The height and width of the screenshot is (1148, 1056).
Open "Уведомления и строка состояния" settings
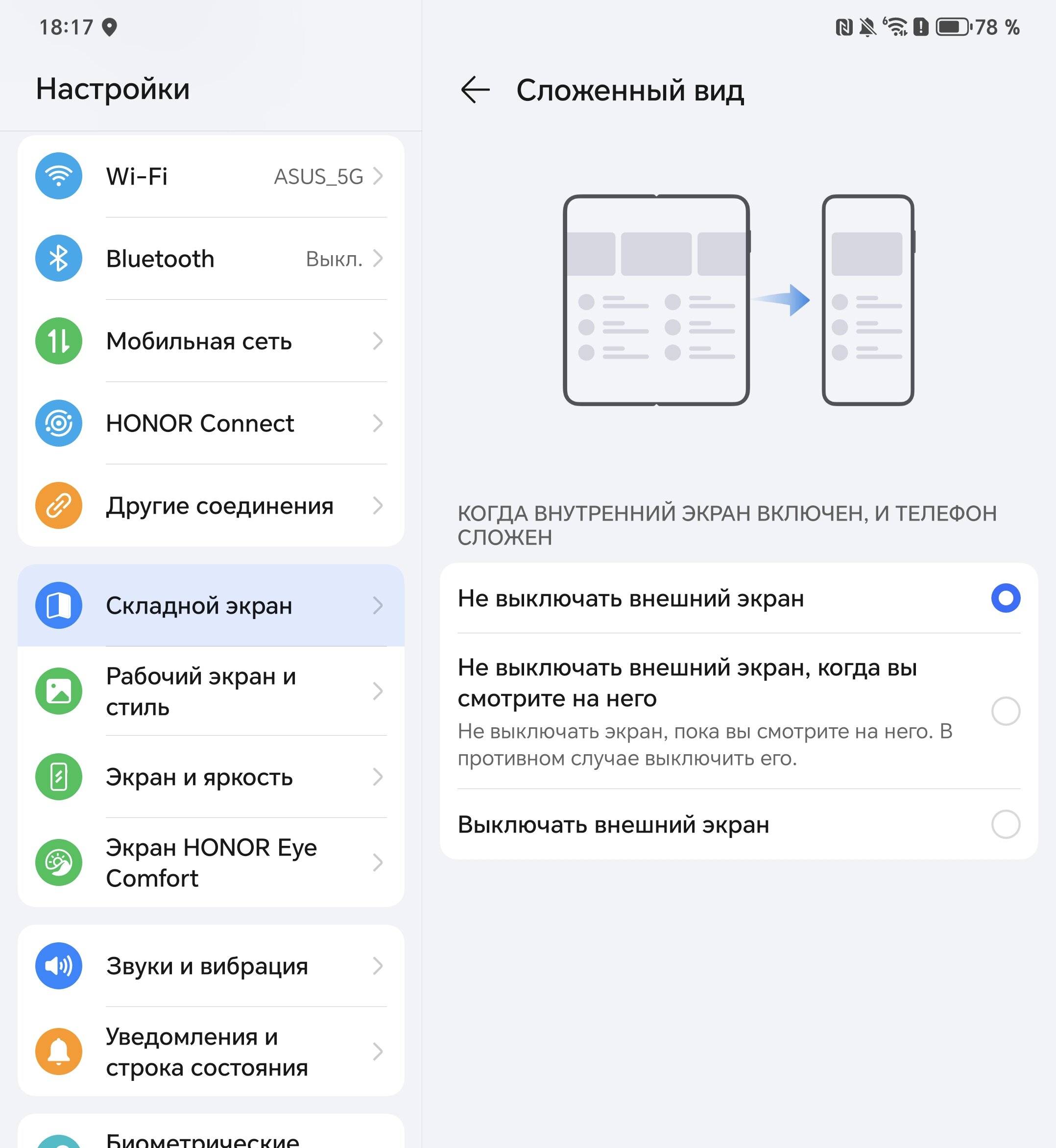pyautogui.click(x=211, y=1052)
